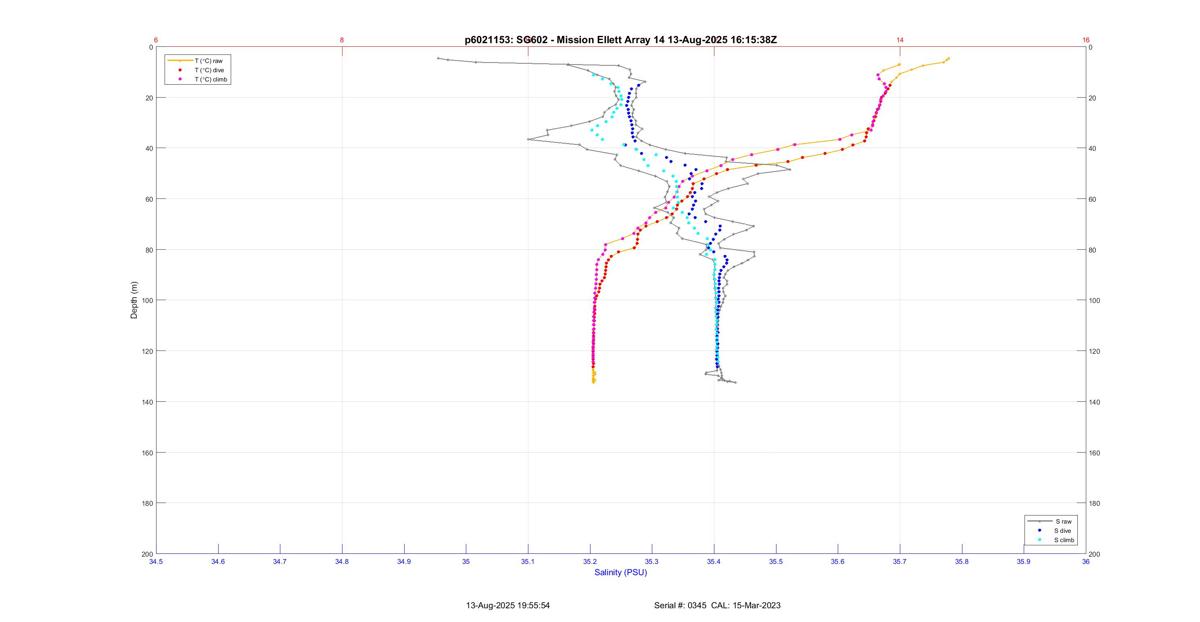Viewport: 1200px width, 622px height.
Task: Click the red temperature tick label 8
Action: point(342,40)
